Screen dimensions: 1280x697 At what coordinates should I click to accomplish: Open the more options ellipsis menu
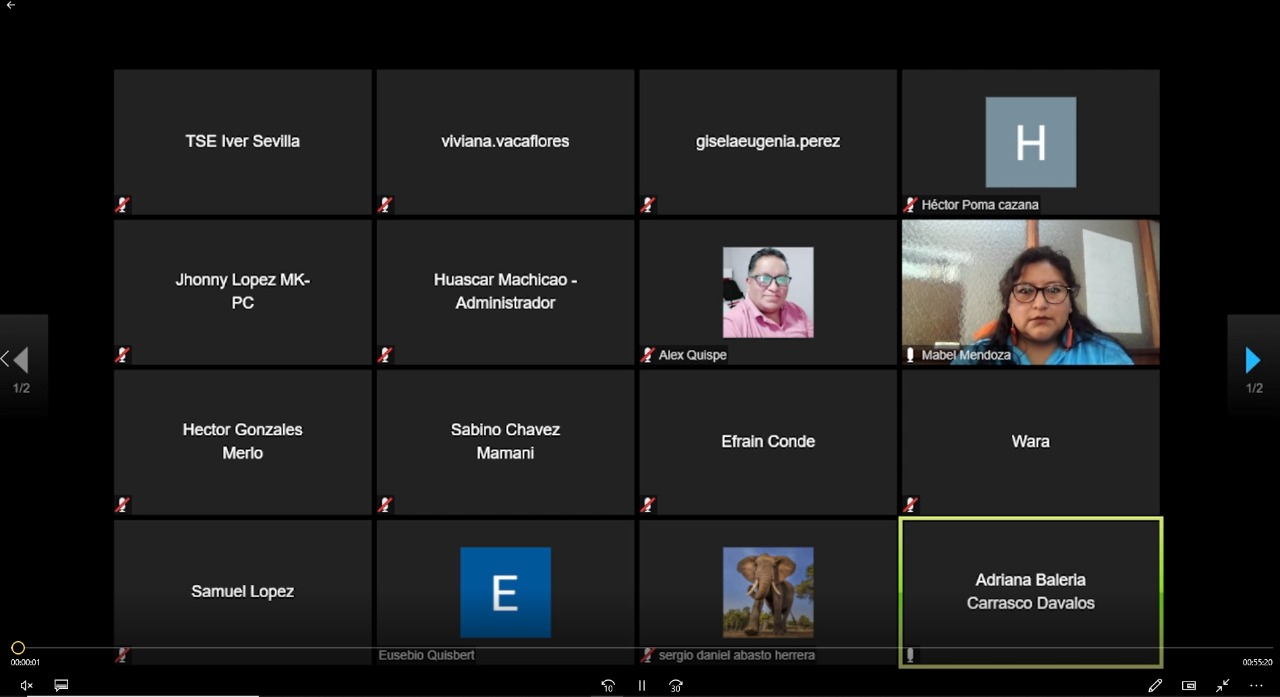point(1256,685)
